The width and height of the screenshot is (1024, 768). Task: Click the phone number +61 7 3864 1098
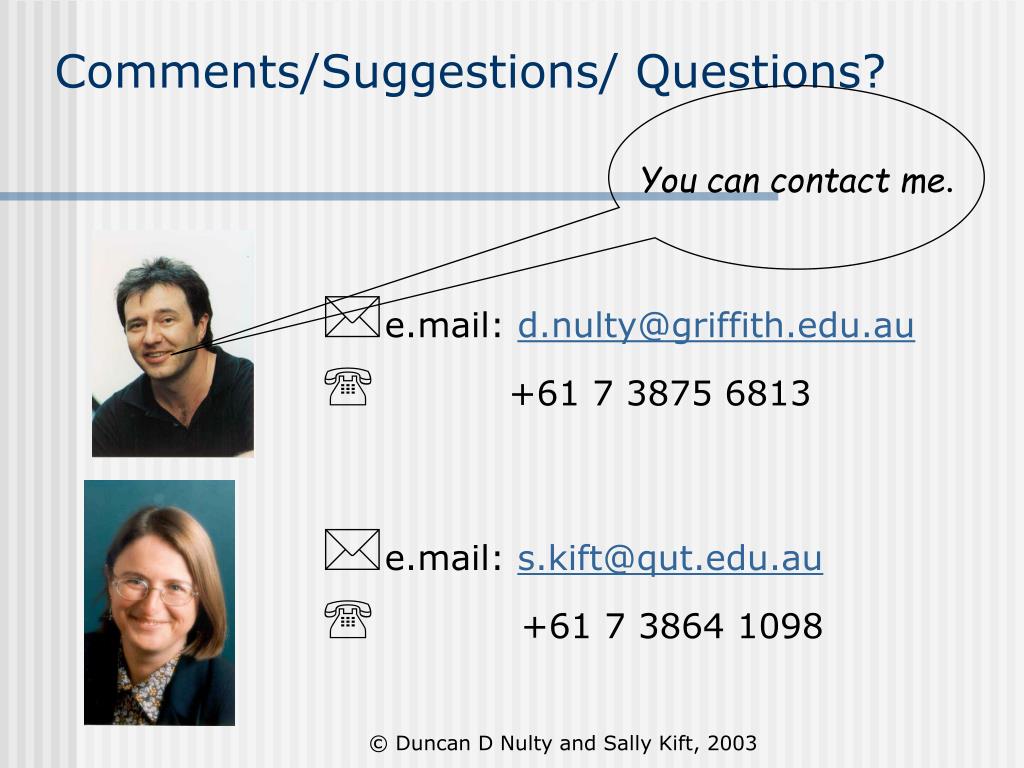point(673,626)
